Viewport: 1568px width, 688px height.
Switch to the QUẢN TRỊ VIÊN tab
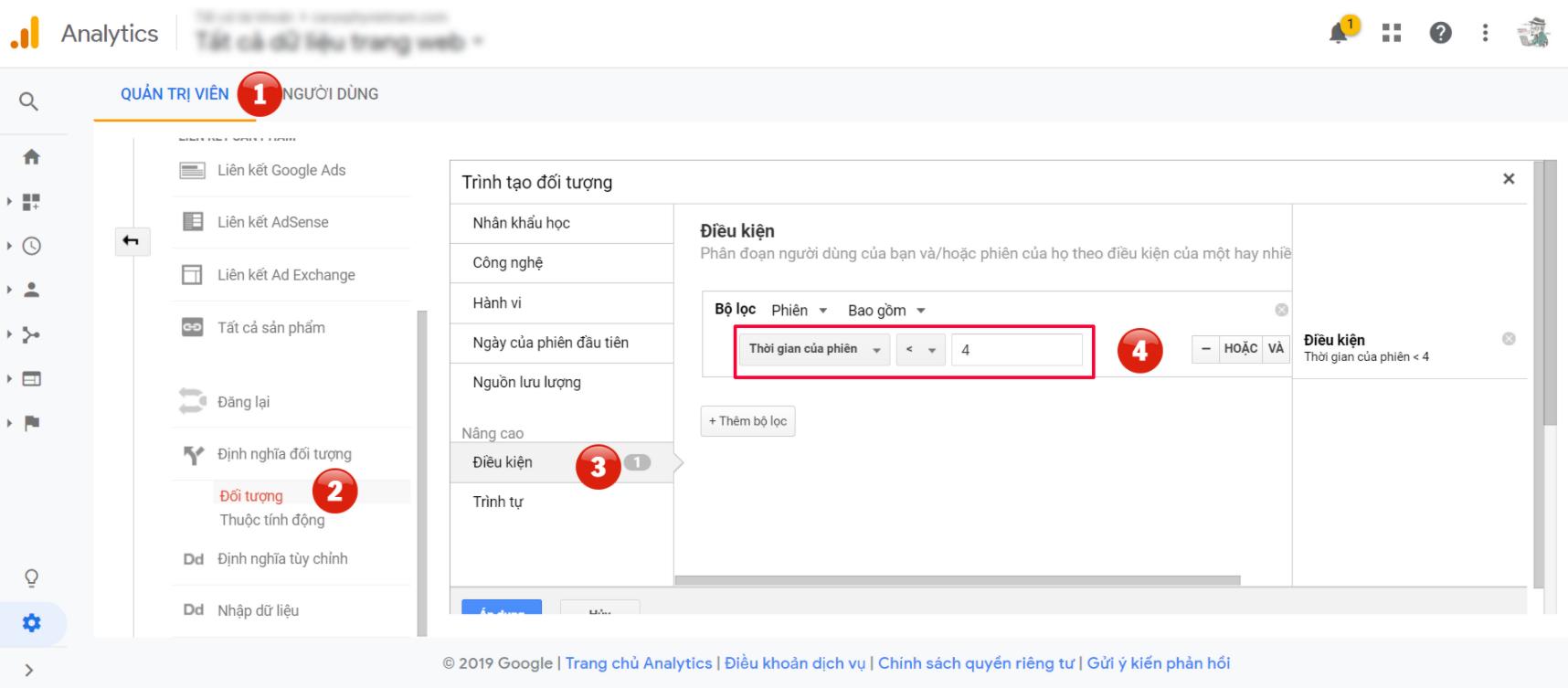click(x=175, y=94)
